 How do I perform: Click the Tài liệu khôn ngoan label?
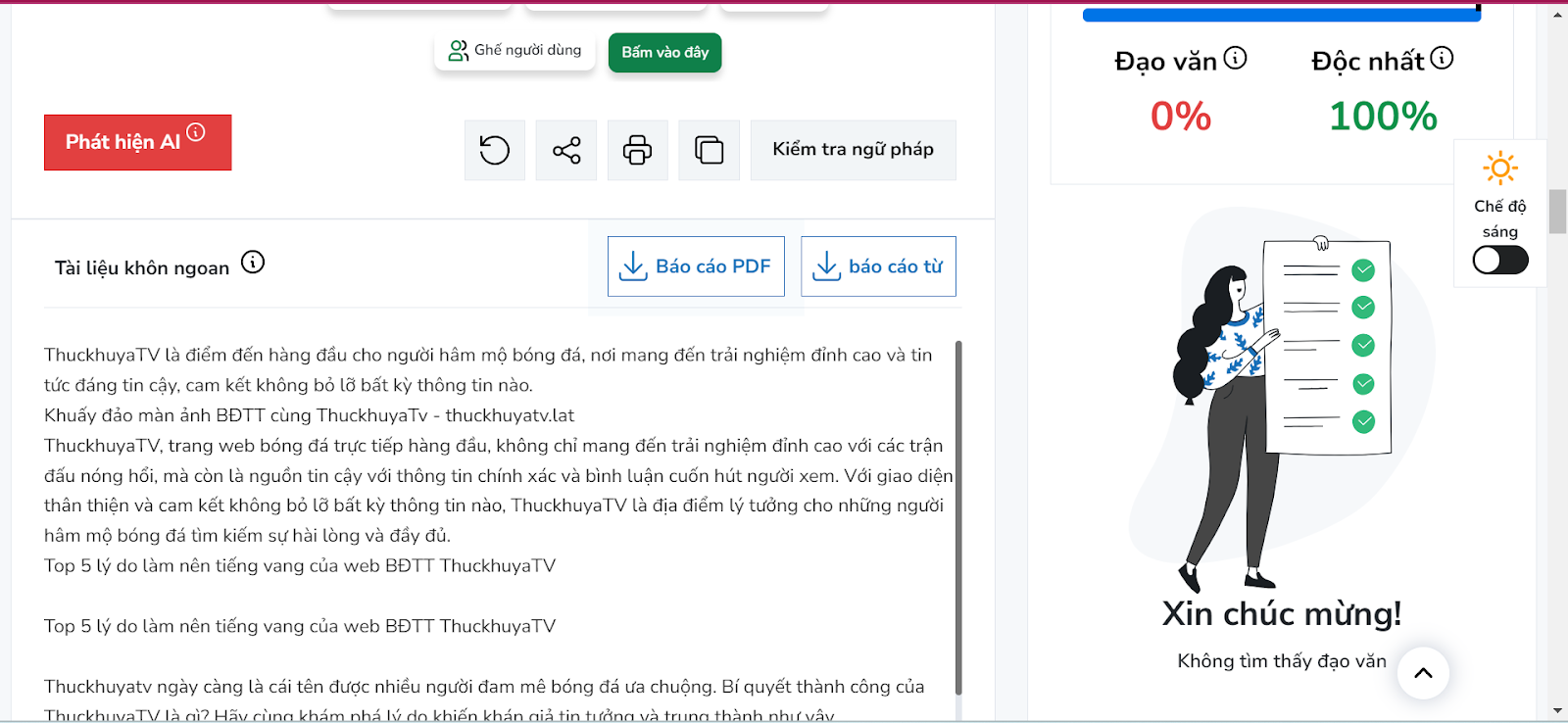pyautogui.click(x=142, y=268)
